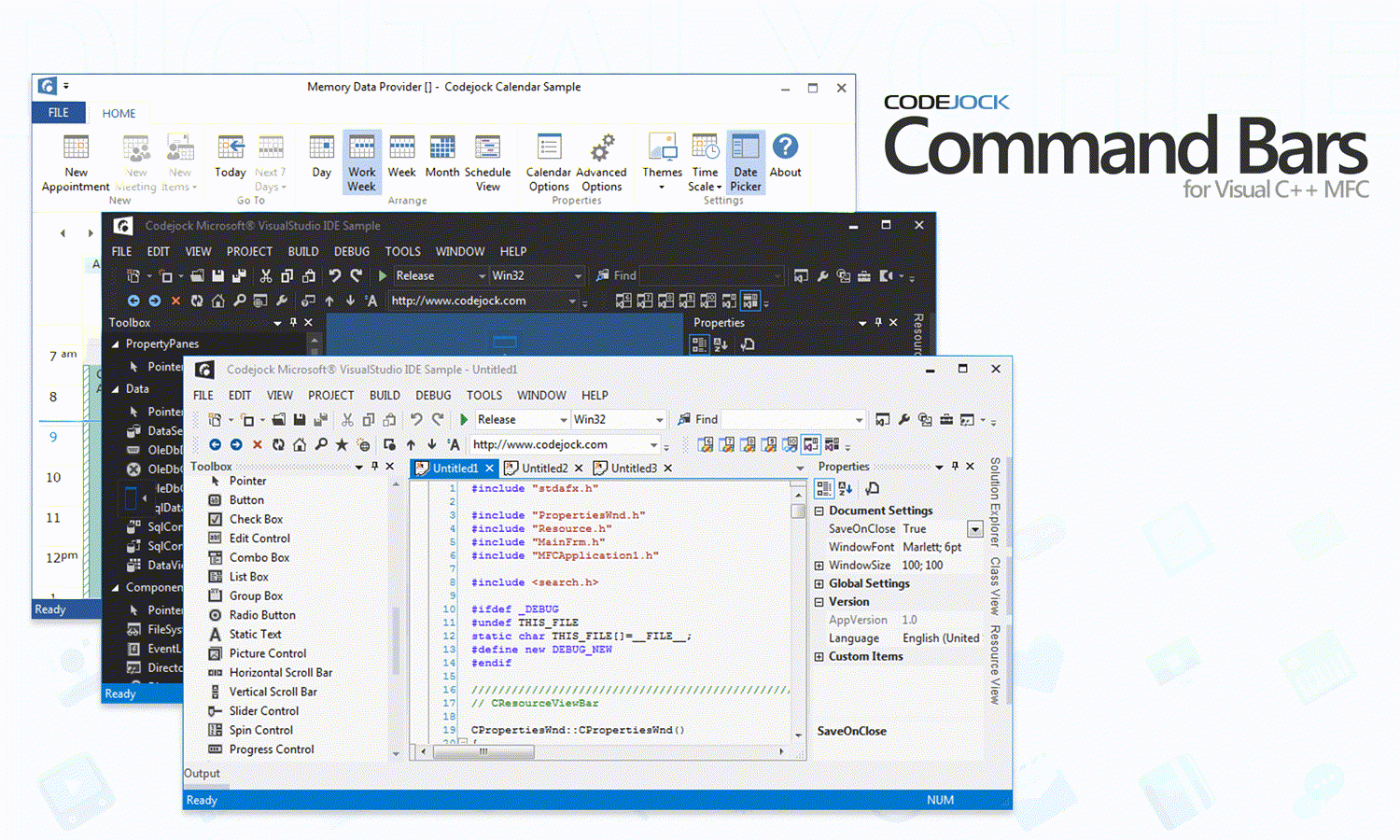Click Today button in Calendar ribbon
The image size is (1400, 840).
231,157
